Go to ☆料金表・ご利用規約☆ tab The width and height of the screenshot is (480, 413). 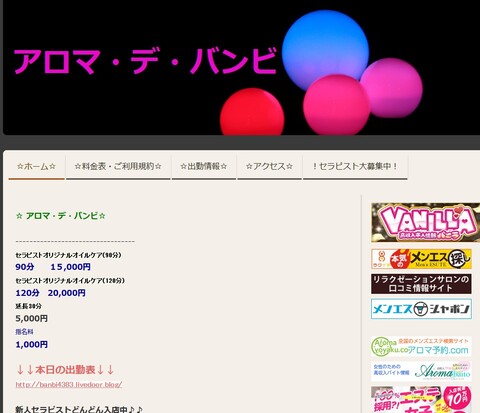click(x=118, y=166)
